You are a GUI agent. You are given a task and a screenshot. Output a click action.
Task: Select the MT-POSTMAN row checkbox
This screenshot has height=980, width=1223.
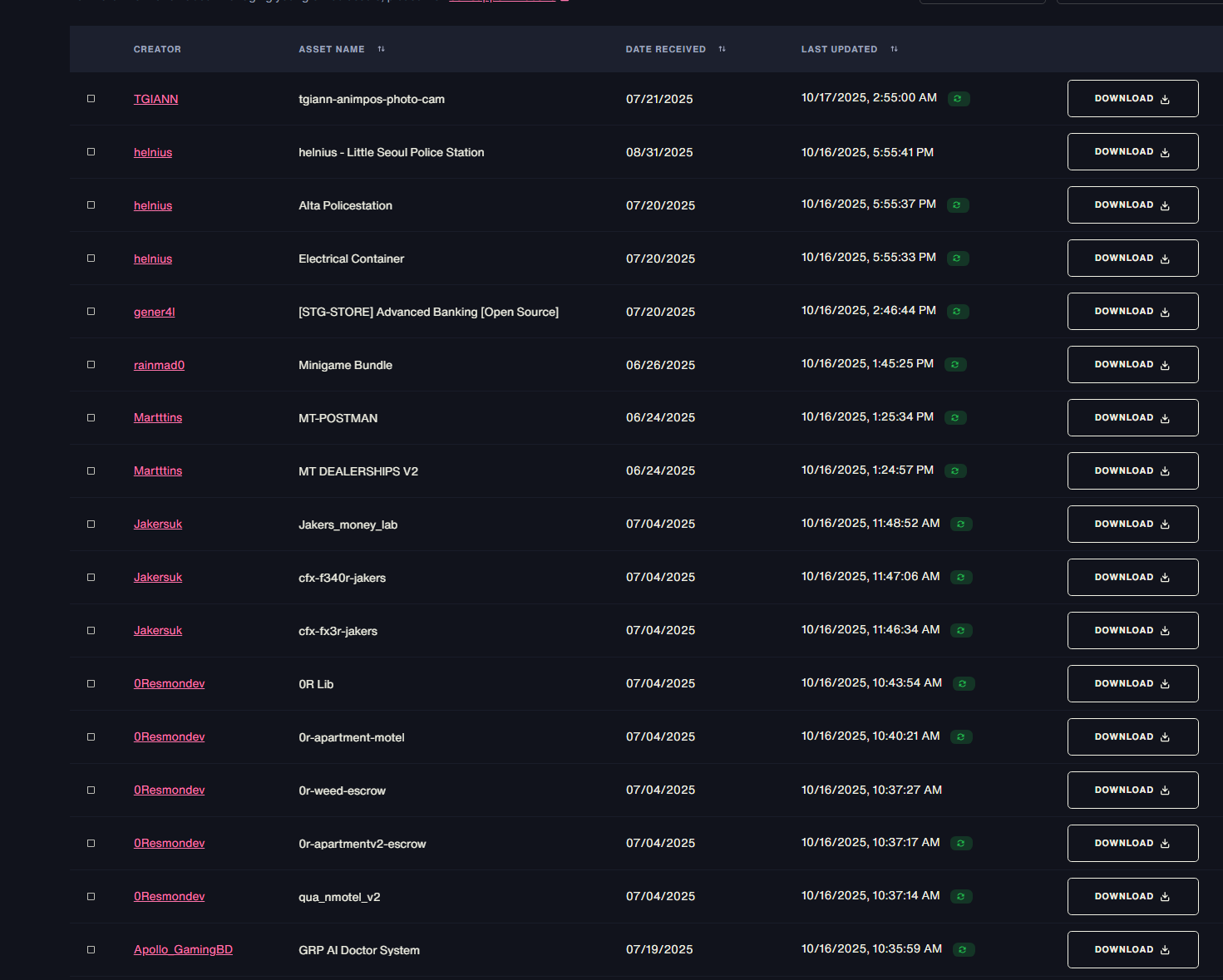click(x=91, y=418)
